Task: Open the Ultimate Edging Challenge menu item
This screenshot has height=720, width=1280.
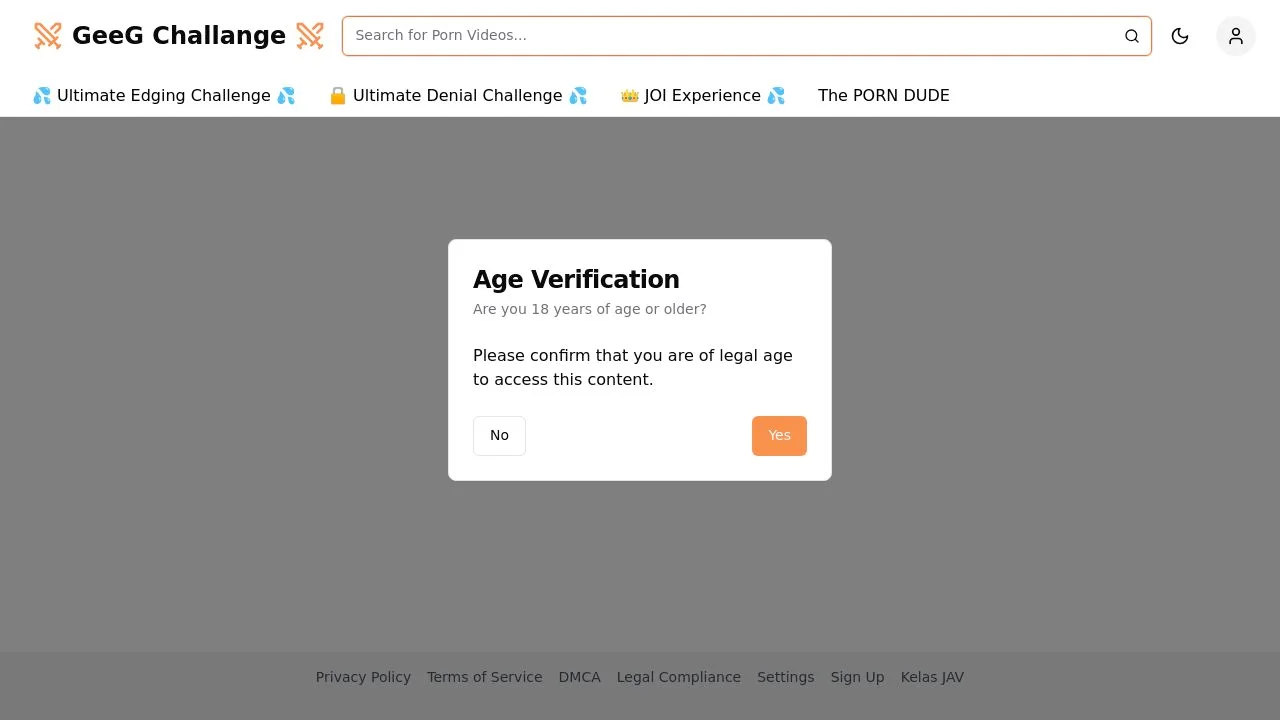Action: (x=164, y=96)
